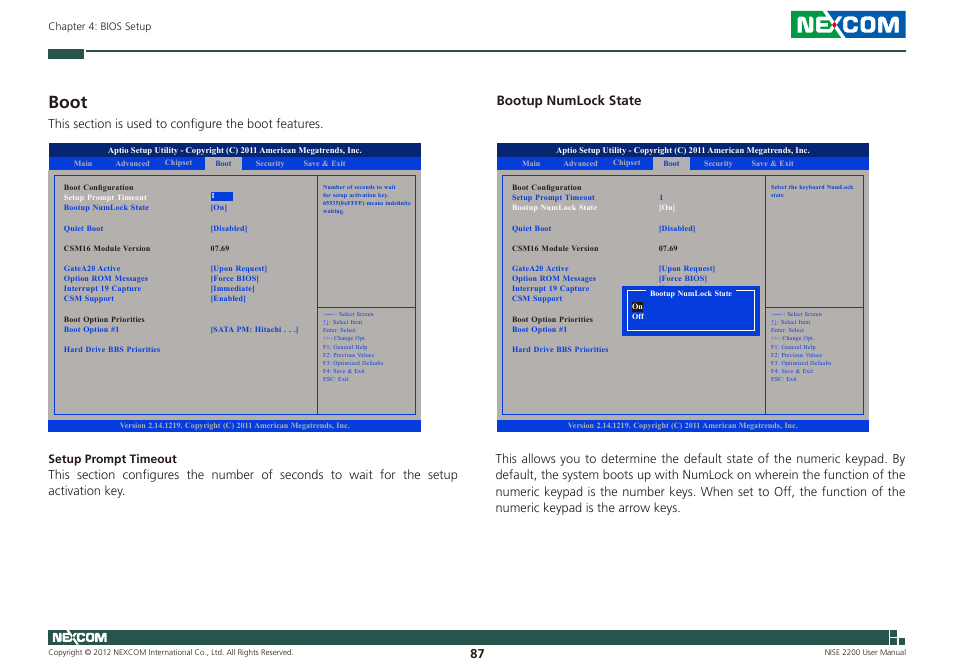Click the Setup Prompt Timeout bold subheading
The height and width of the screenshot is (672, 954).
click(113, 459)
